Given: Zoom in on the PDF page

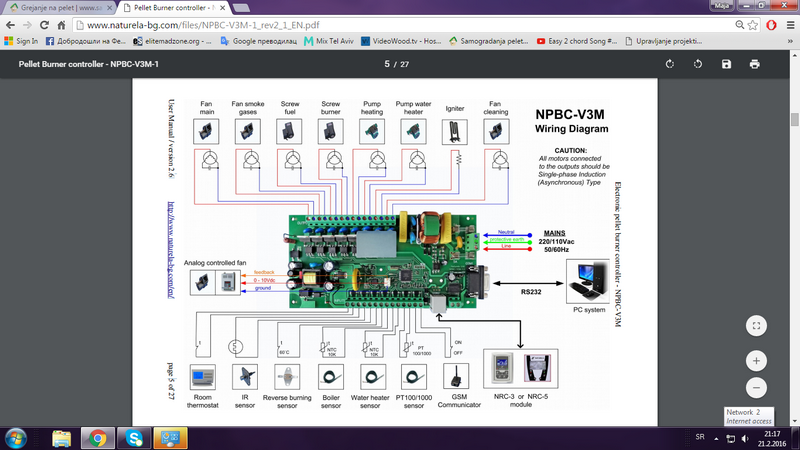Looking at the screenshot, I should (756, 360).
